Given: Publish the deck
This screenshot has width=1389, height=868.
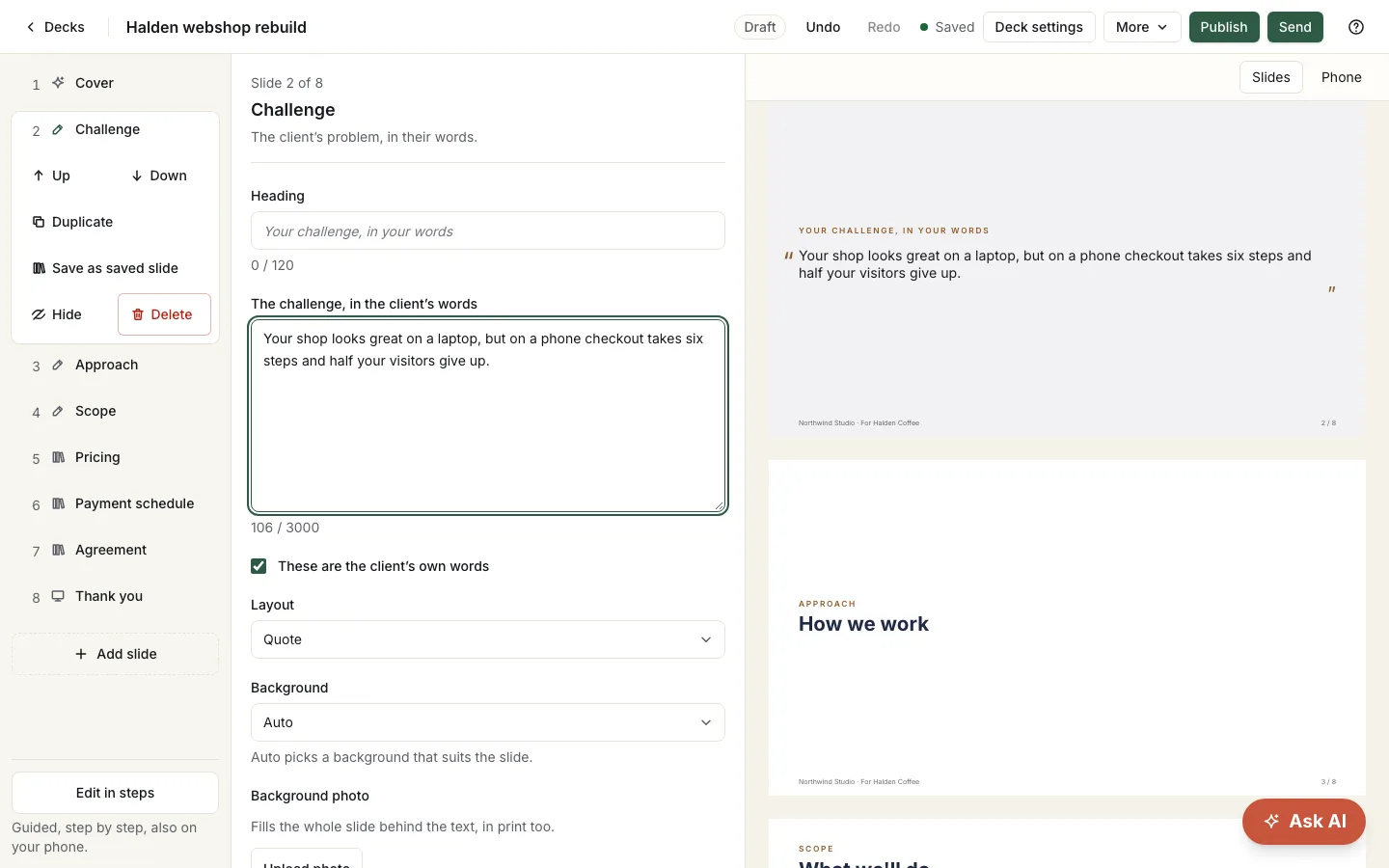Looking at the screenshot, I should coord(1224,27).
